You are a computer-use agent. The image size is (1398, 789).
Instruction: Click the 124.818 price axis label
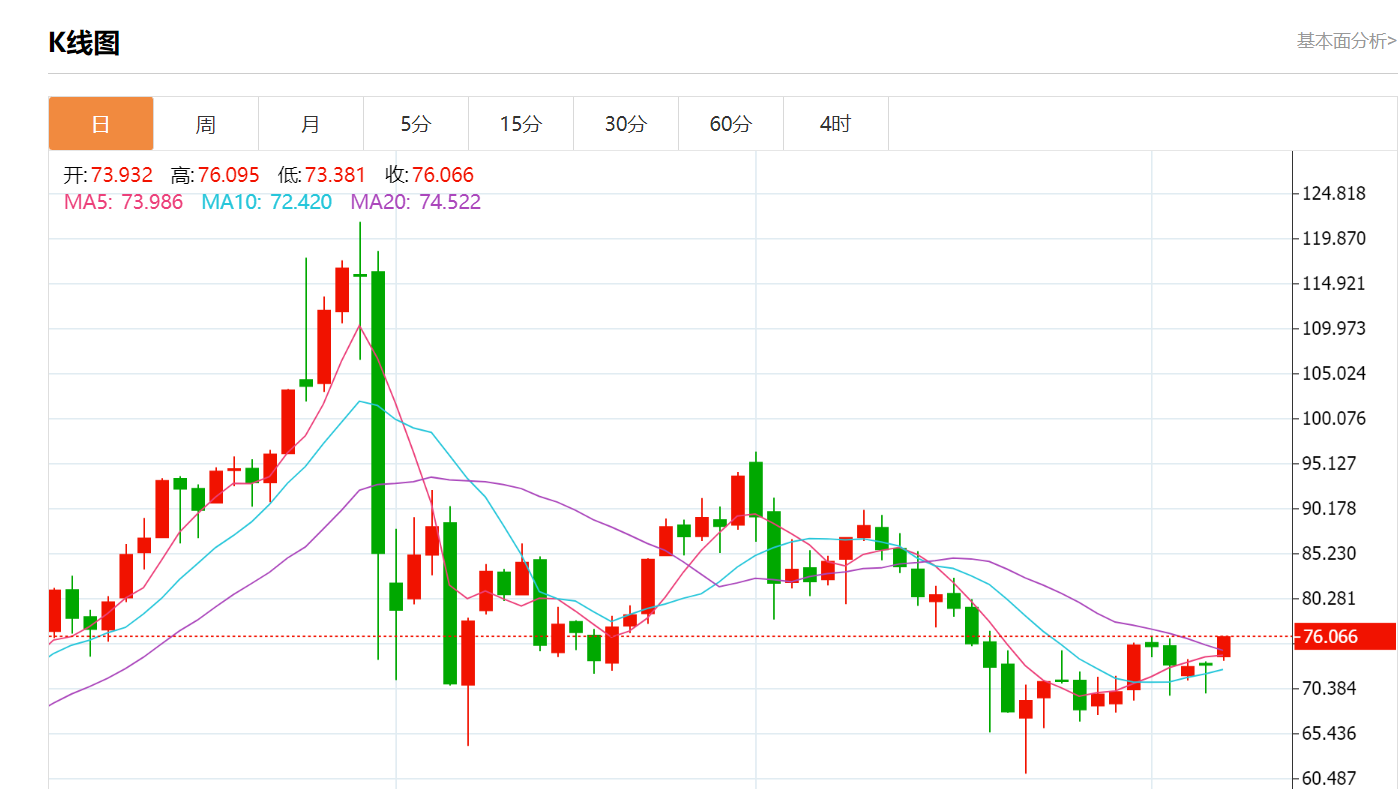click(x=1333, y=193)
